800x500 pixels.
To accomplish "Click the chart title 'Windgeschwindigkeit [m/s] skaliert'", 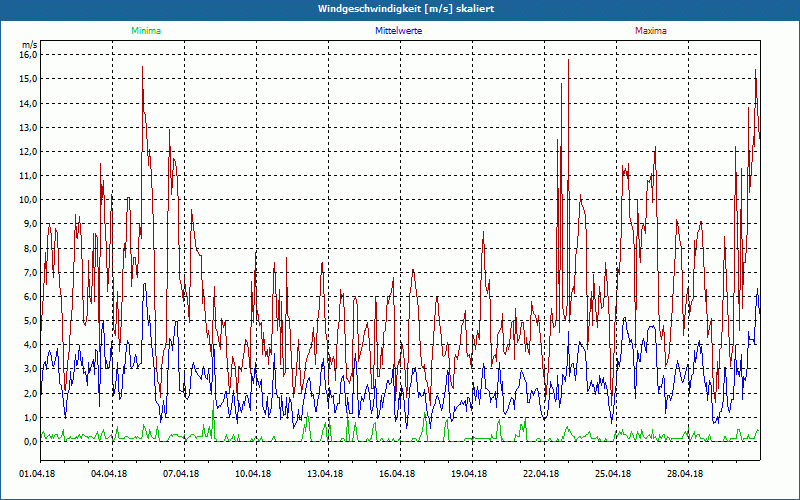I will (x=406, y=9).
